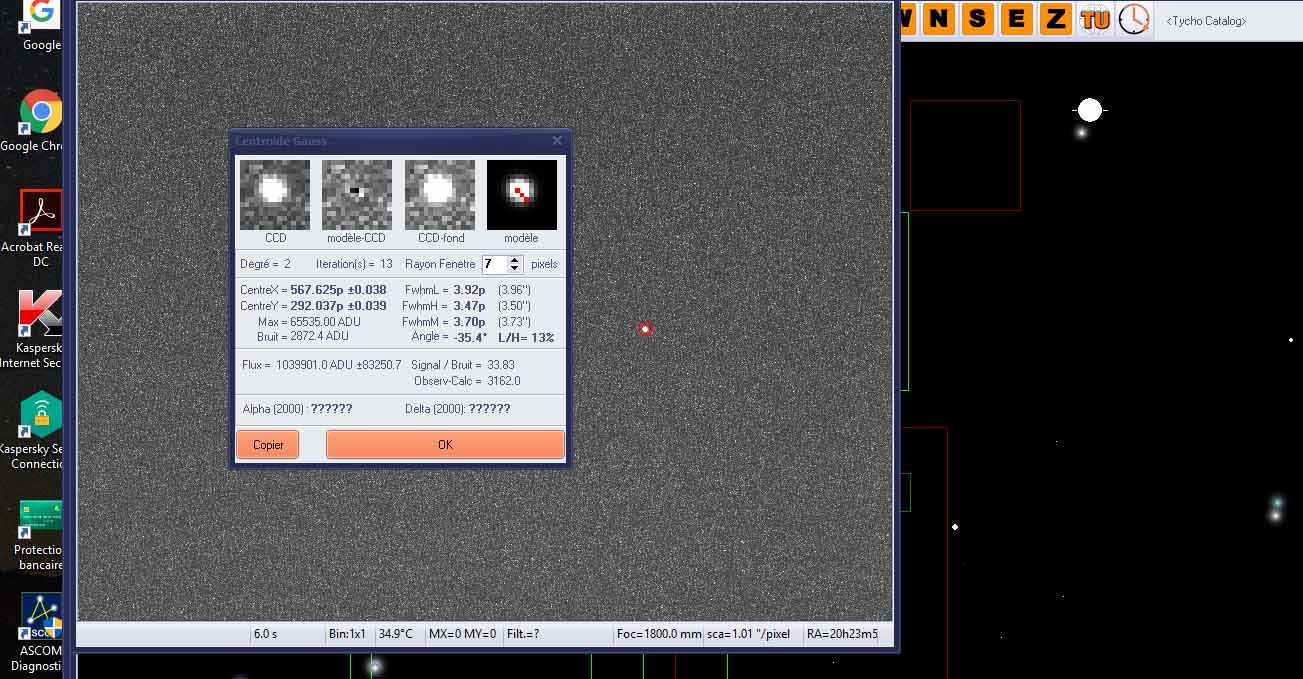
Task: Close the Centroide Gauss dialog
Action: pos(557,141)
